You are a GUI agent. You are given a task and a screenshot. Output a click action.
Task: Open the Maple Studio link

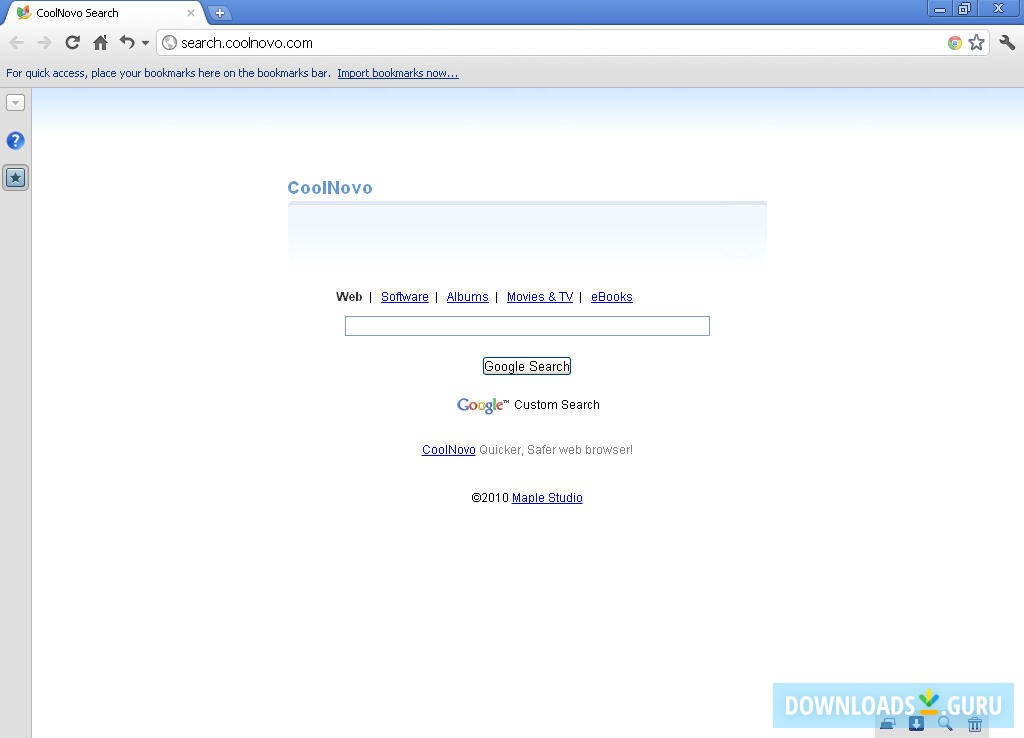[x=547, y=498]
